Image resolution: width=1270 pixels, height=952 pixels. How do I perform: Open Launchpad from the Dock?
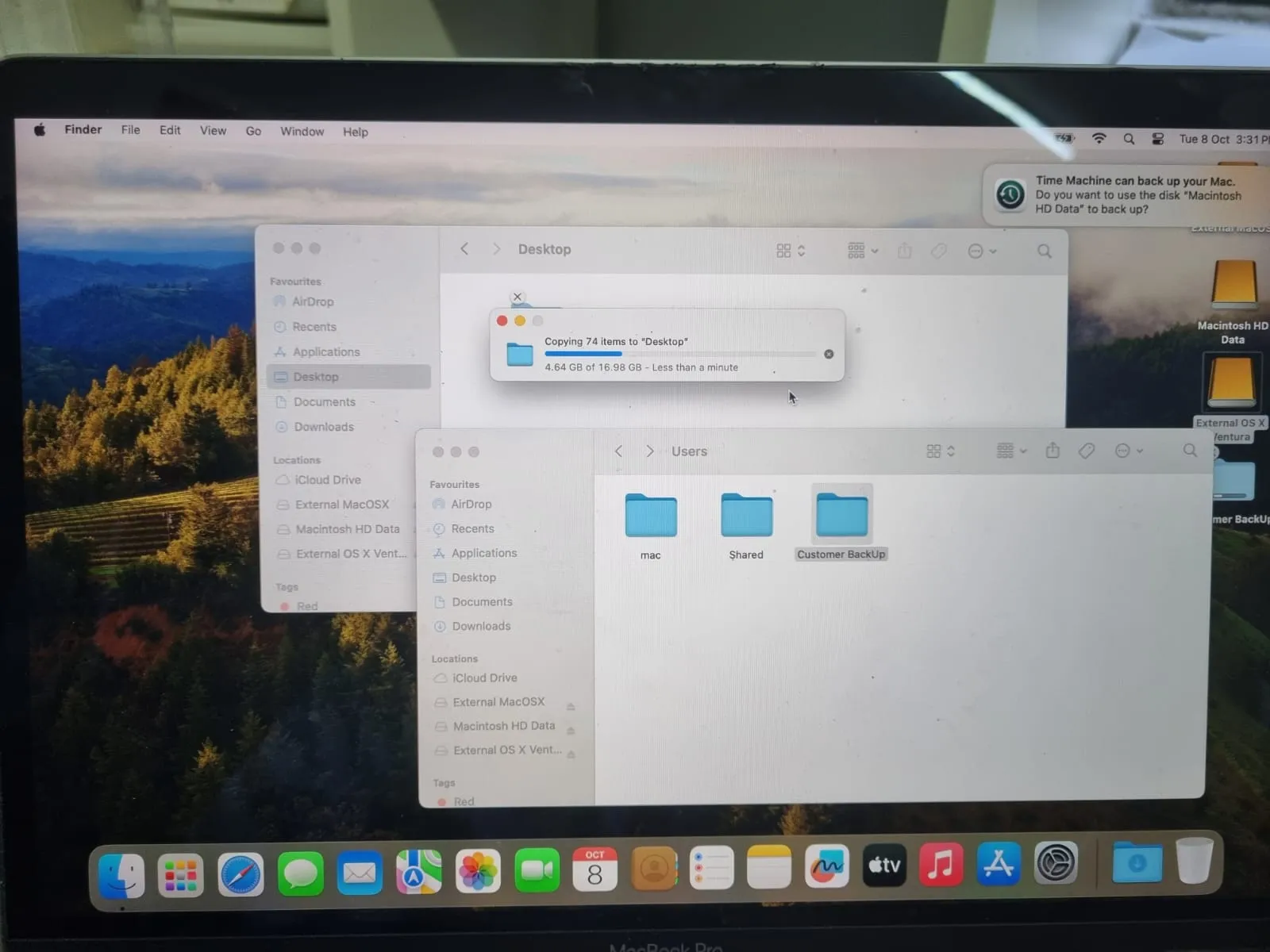[x=180, y=875]
